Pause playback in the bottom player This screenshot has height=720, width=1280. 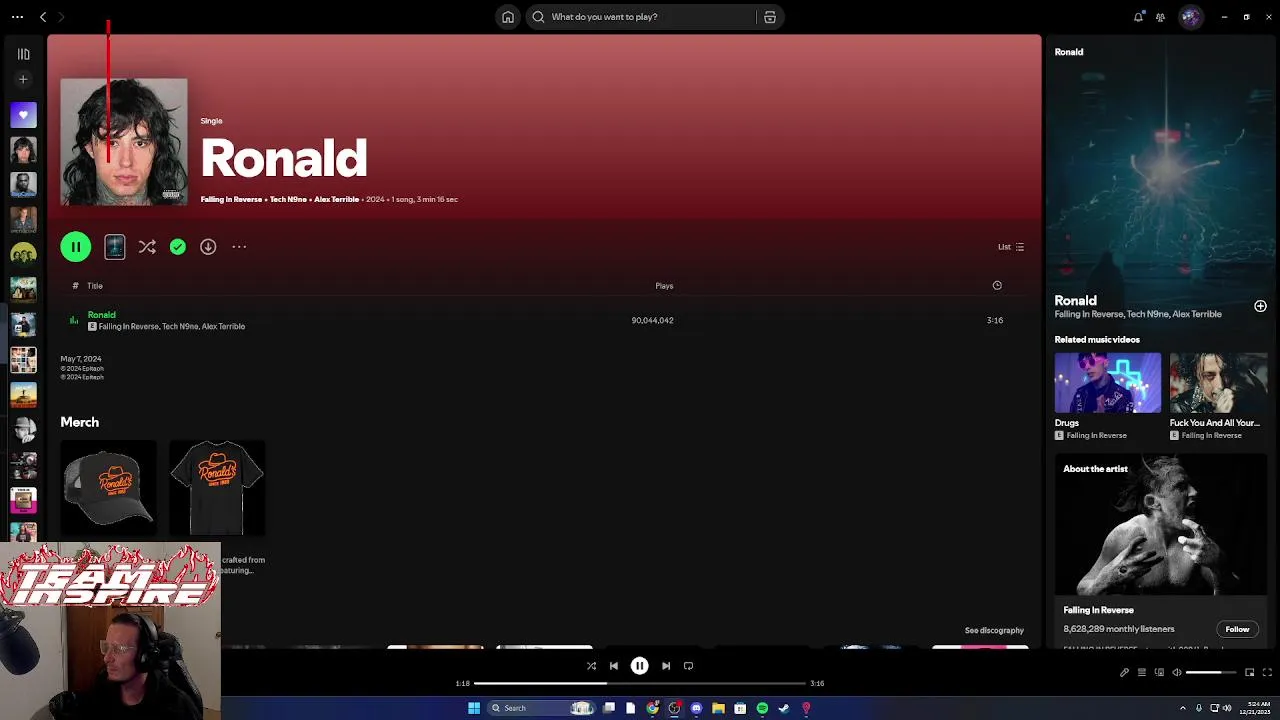[x=640, y=666]
